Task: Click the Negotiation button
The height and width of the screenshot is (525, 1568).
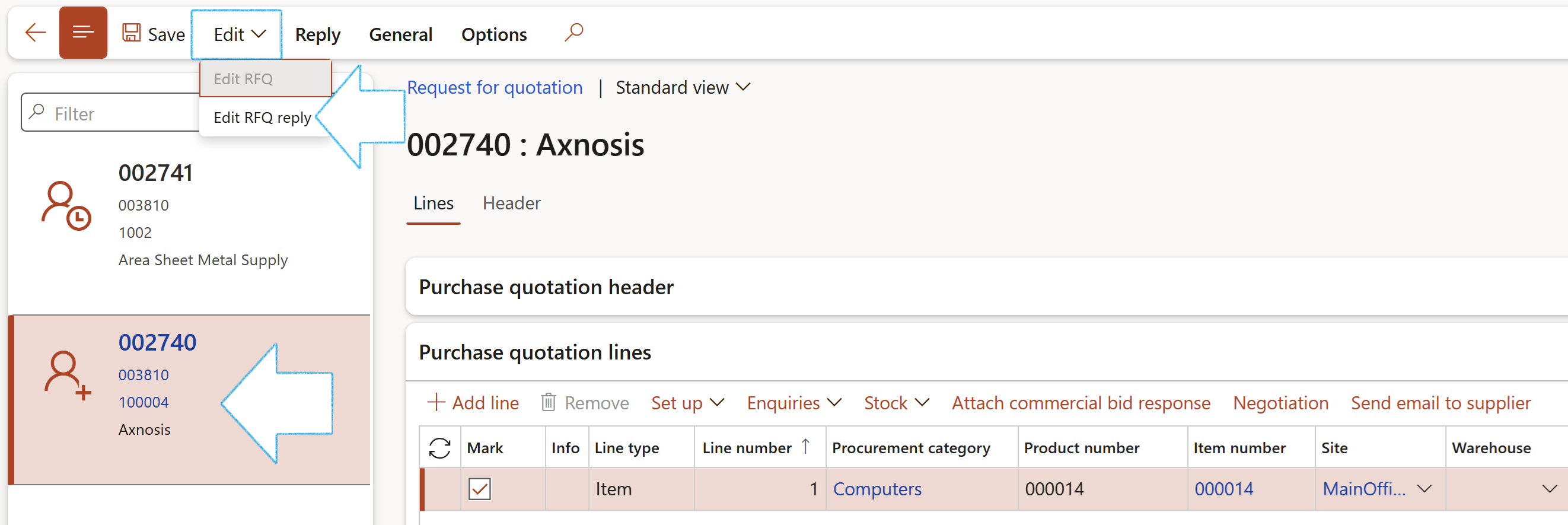Action: tap(1281, 403)
